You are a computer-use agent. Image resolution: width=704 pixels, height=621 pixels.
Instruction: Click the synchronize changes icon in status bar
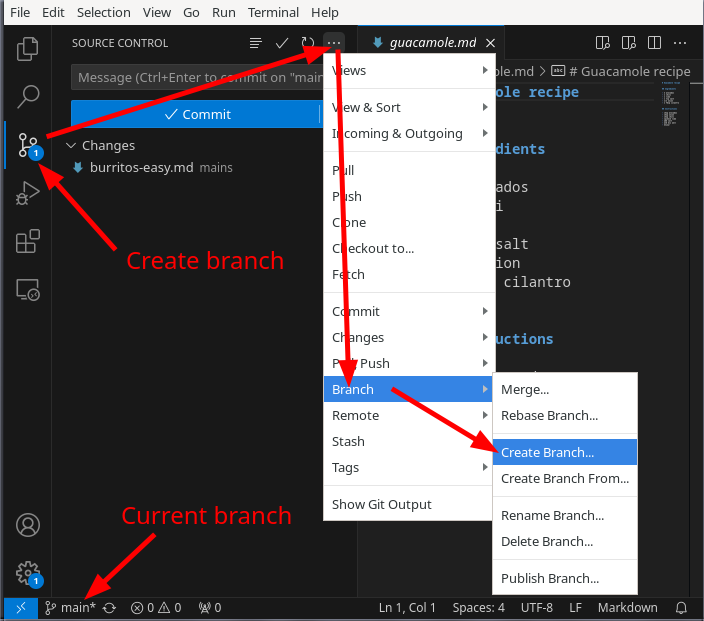coord(109,608)
